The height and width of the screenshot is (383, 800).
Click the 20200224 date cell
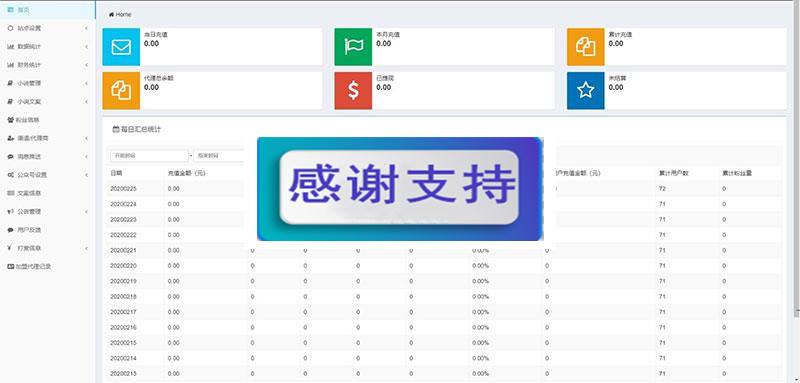[x=123, y=204]
